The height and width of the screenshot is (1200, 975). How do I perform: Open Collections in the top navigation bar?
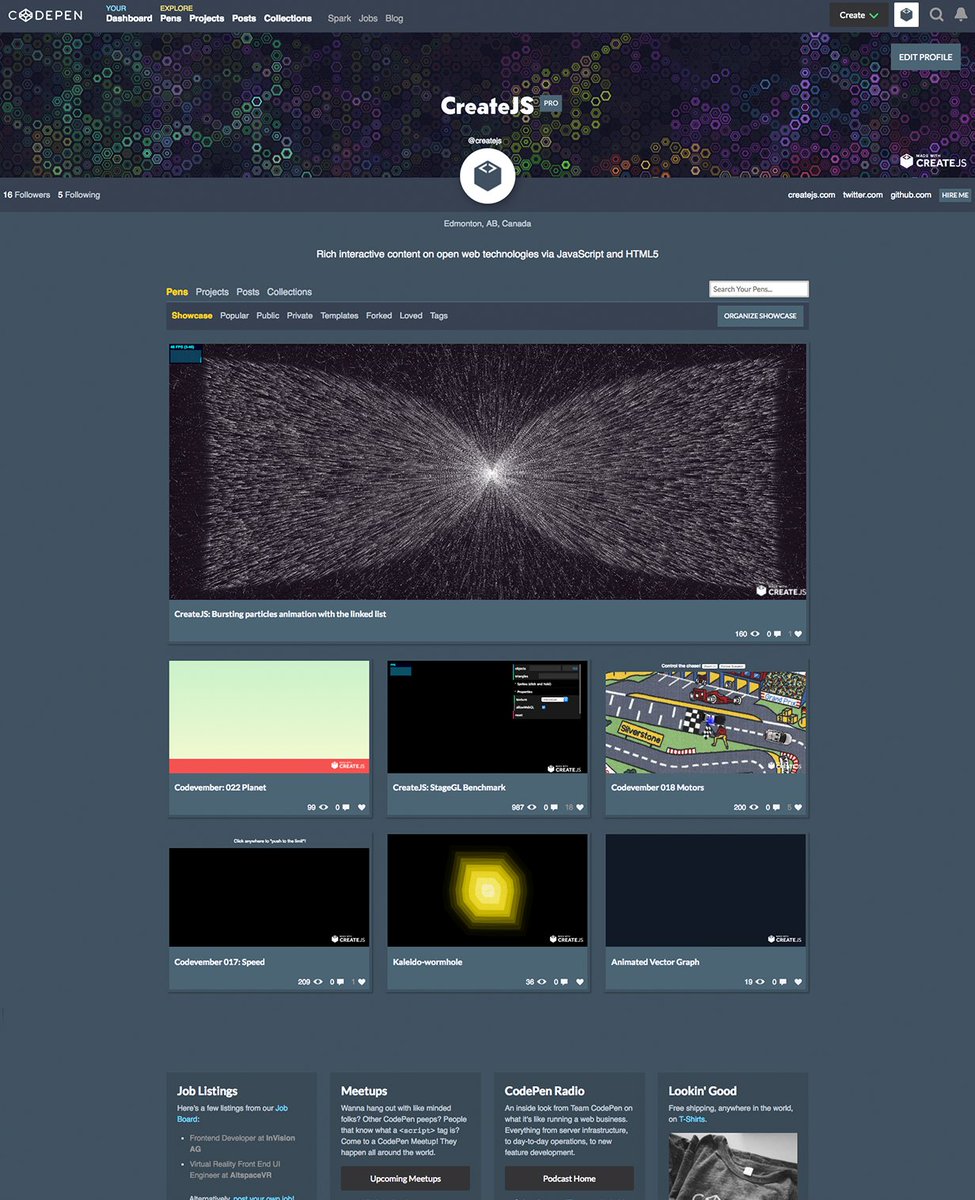coord(288,18)
